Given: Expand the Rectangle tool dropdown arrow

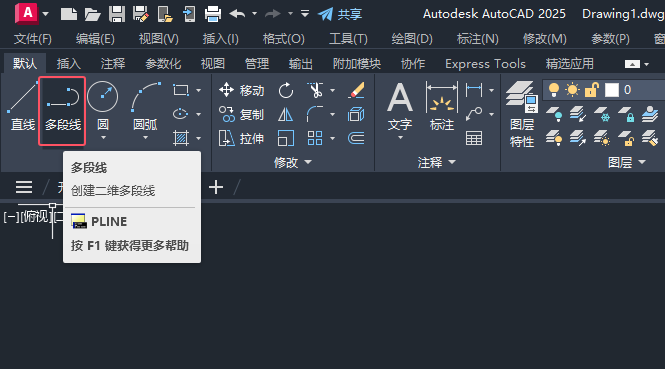Looking at the screenshot, I should click(x=198, y=90).
